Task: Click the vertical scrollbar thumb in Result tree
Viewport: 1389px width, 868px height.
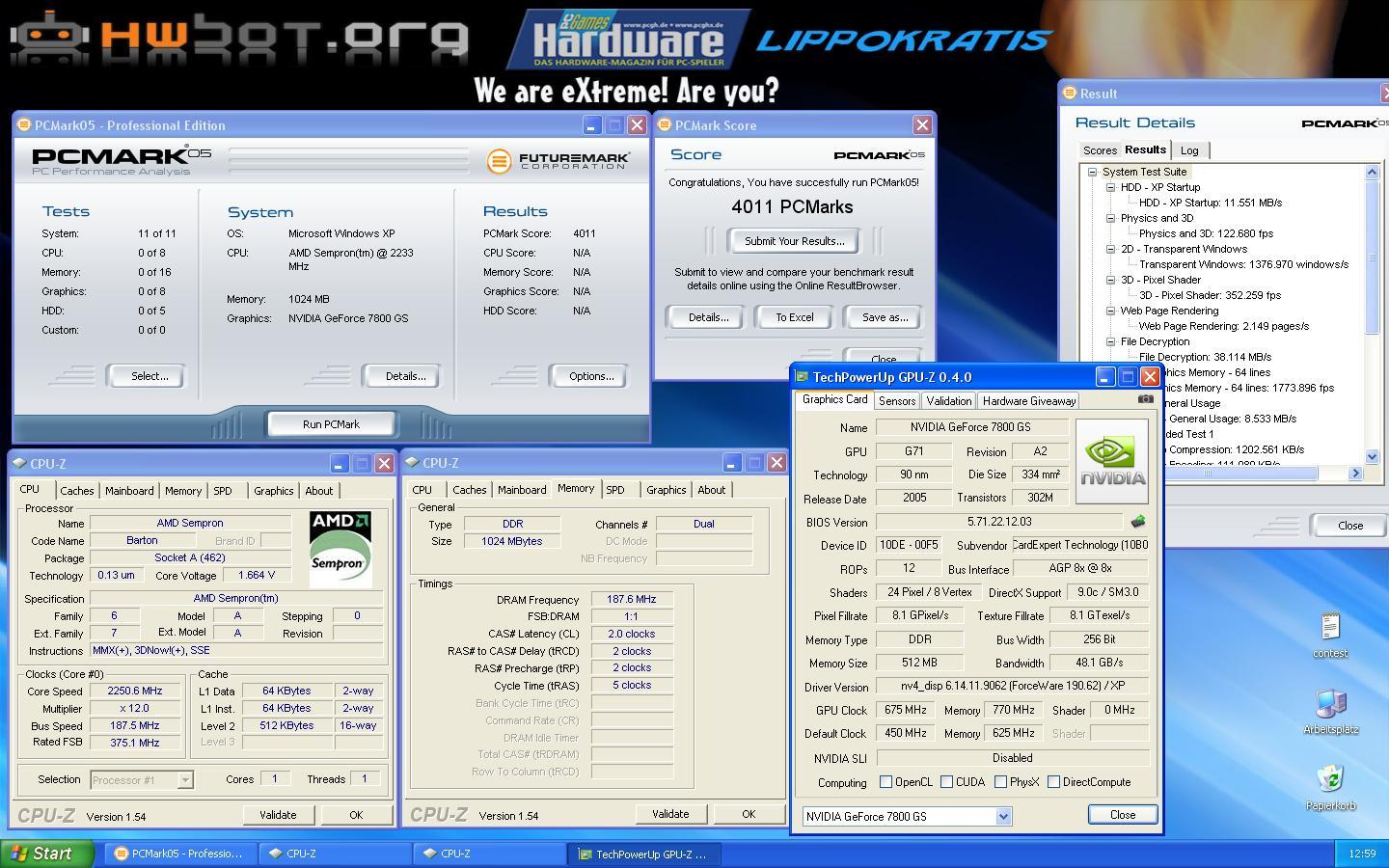Action: click(1372, 258)
